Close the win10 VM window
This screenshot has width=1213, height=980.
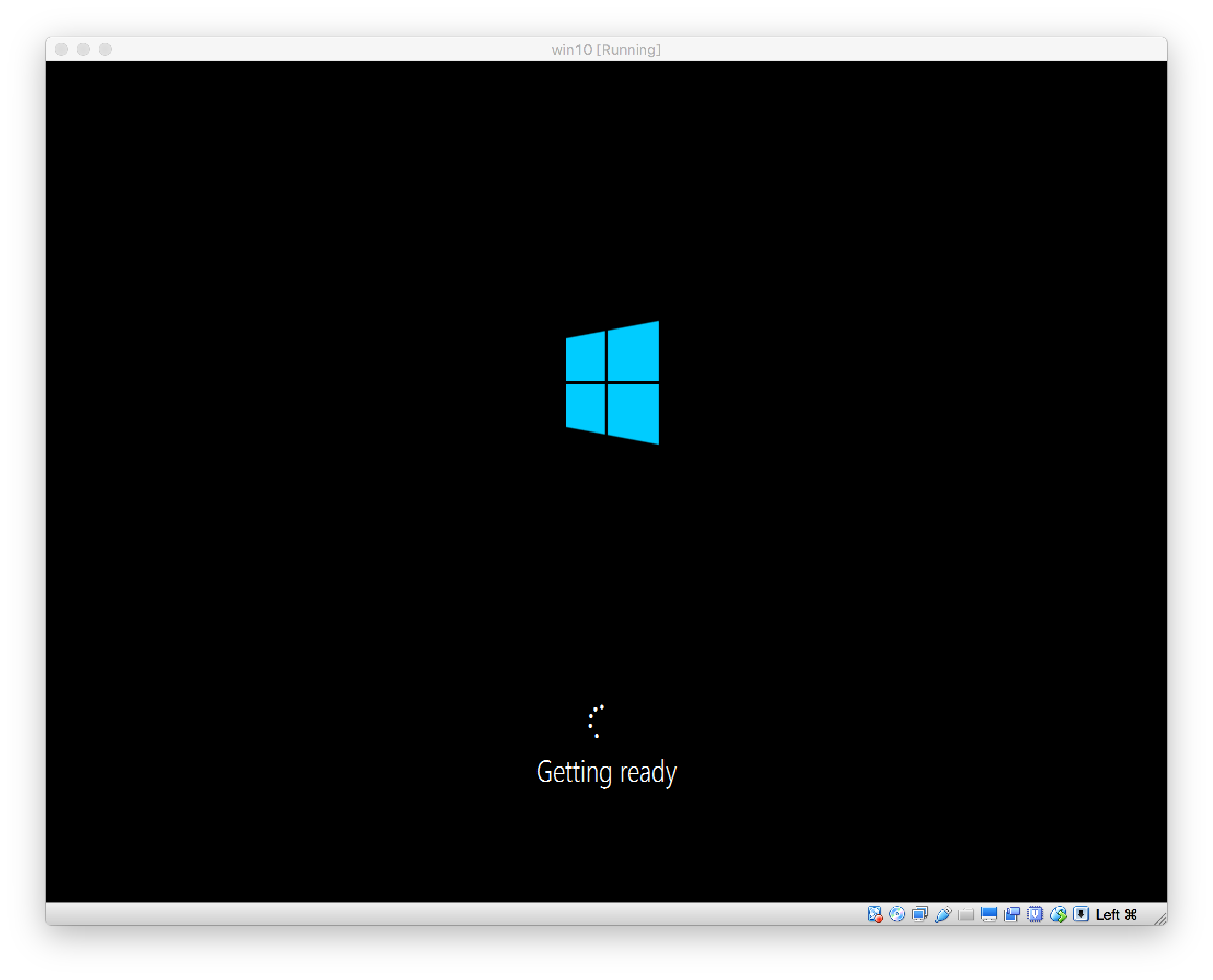pyautogui.click(x=61, y=50)
